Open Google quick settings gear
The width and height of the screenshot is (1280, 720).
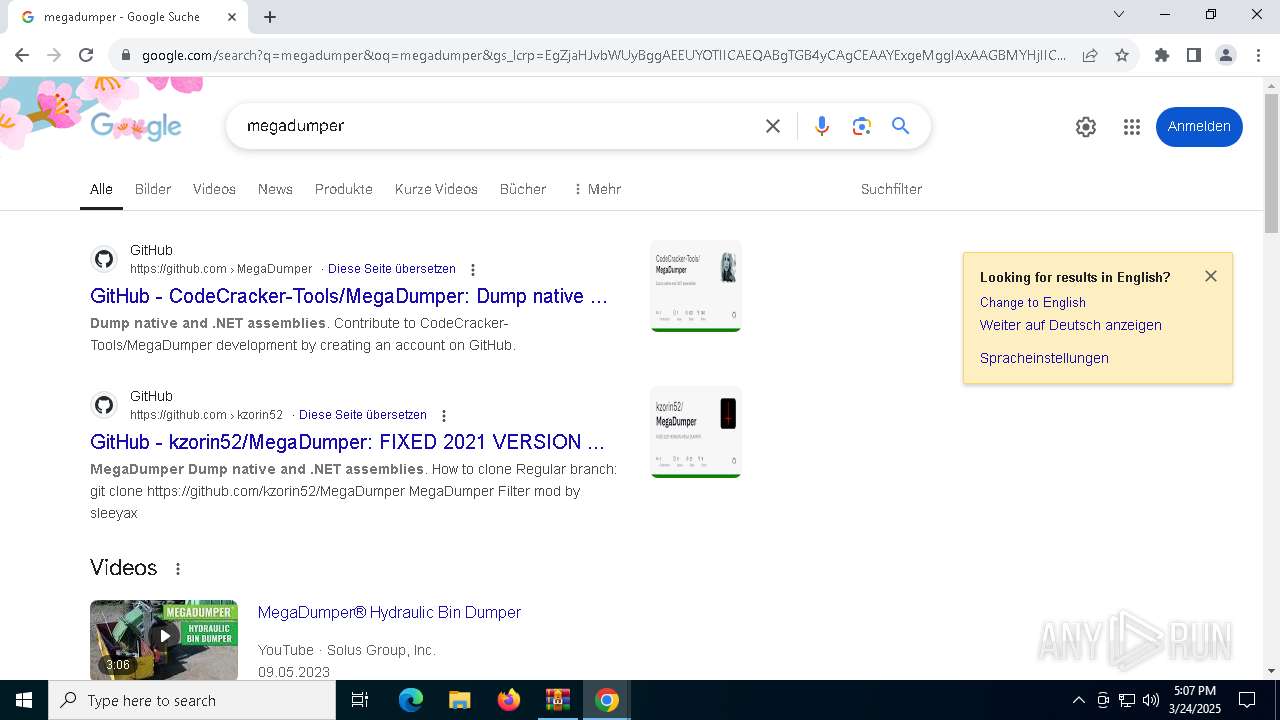coord(1086,127)
